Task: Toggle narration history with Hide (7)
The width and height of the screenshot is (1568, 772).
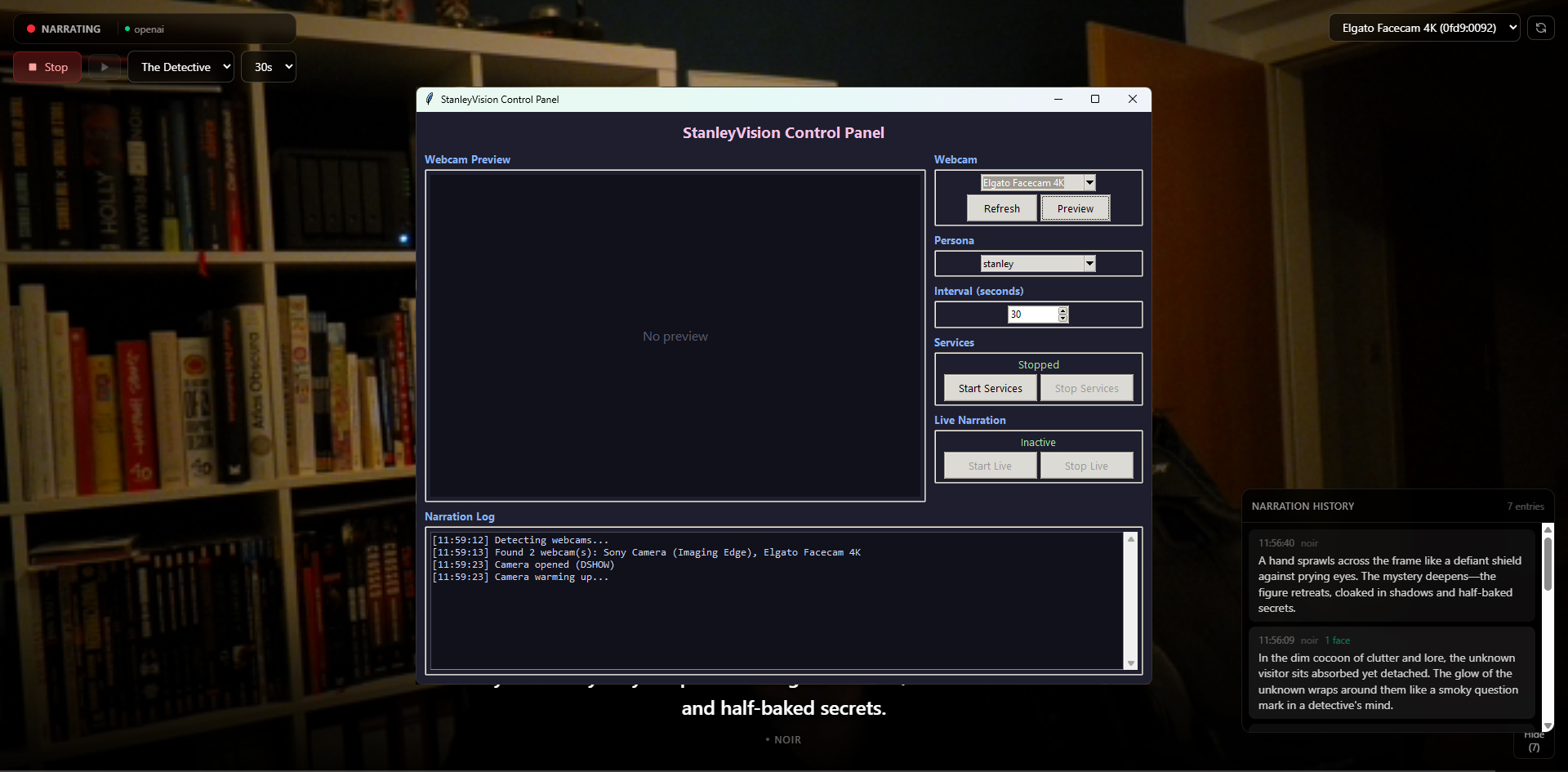Action: pyautogui.click(x=1534, y=742)
